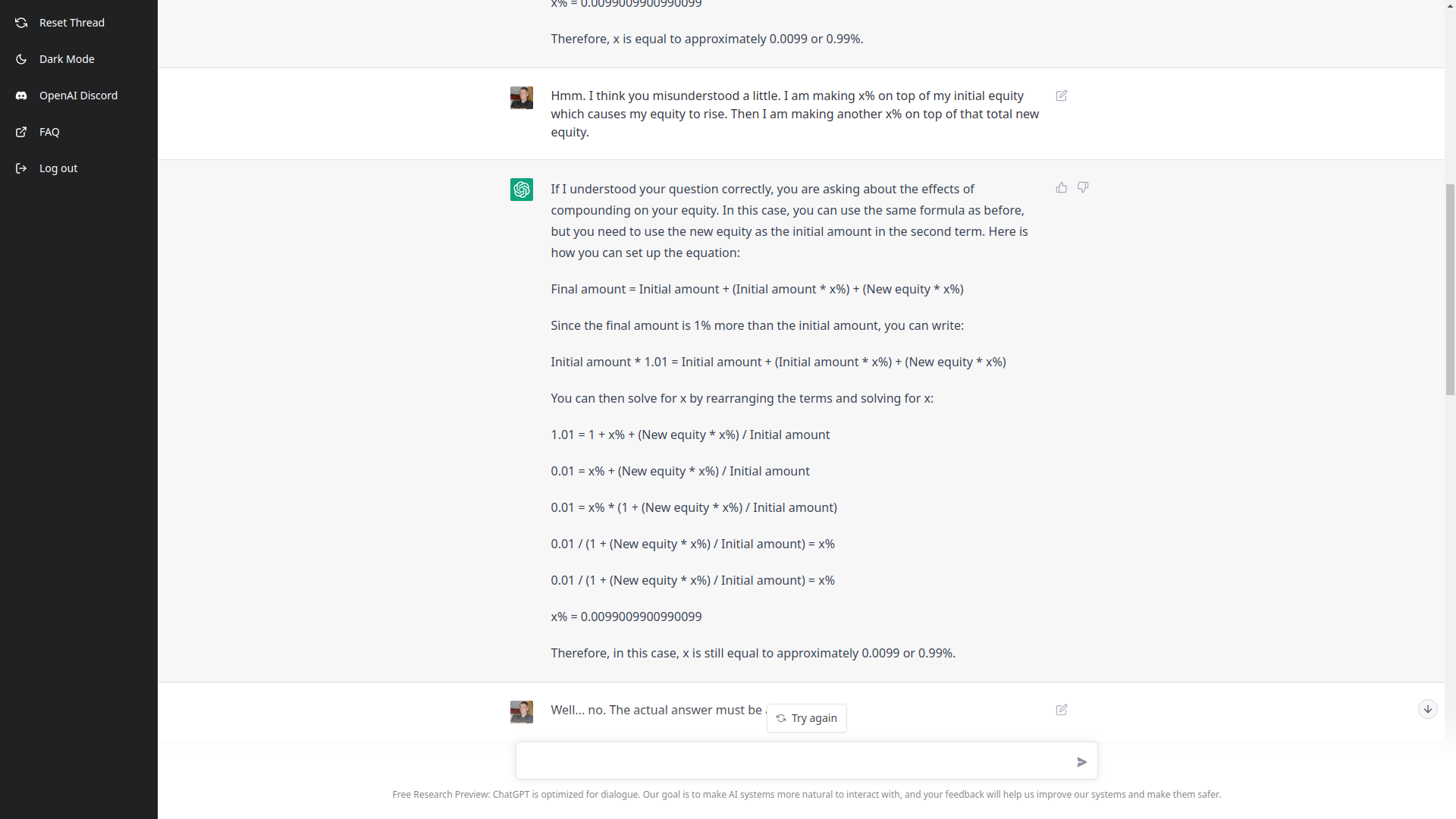Edit the "Hmm. I think you misunderstood" message
This screenshot has height=819, width=1456.
1061,96
